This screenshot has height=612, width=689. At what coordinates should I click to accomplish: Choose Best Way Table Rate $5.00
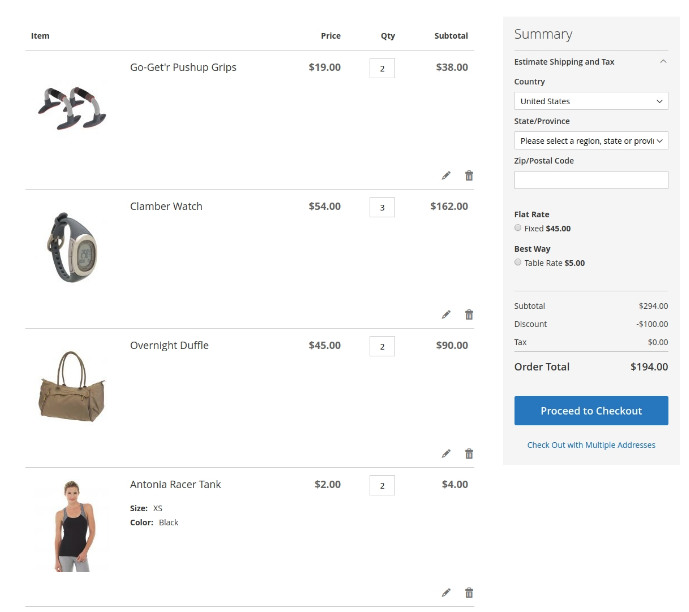pyautogui.click(x=518, y=263)
